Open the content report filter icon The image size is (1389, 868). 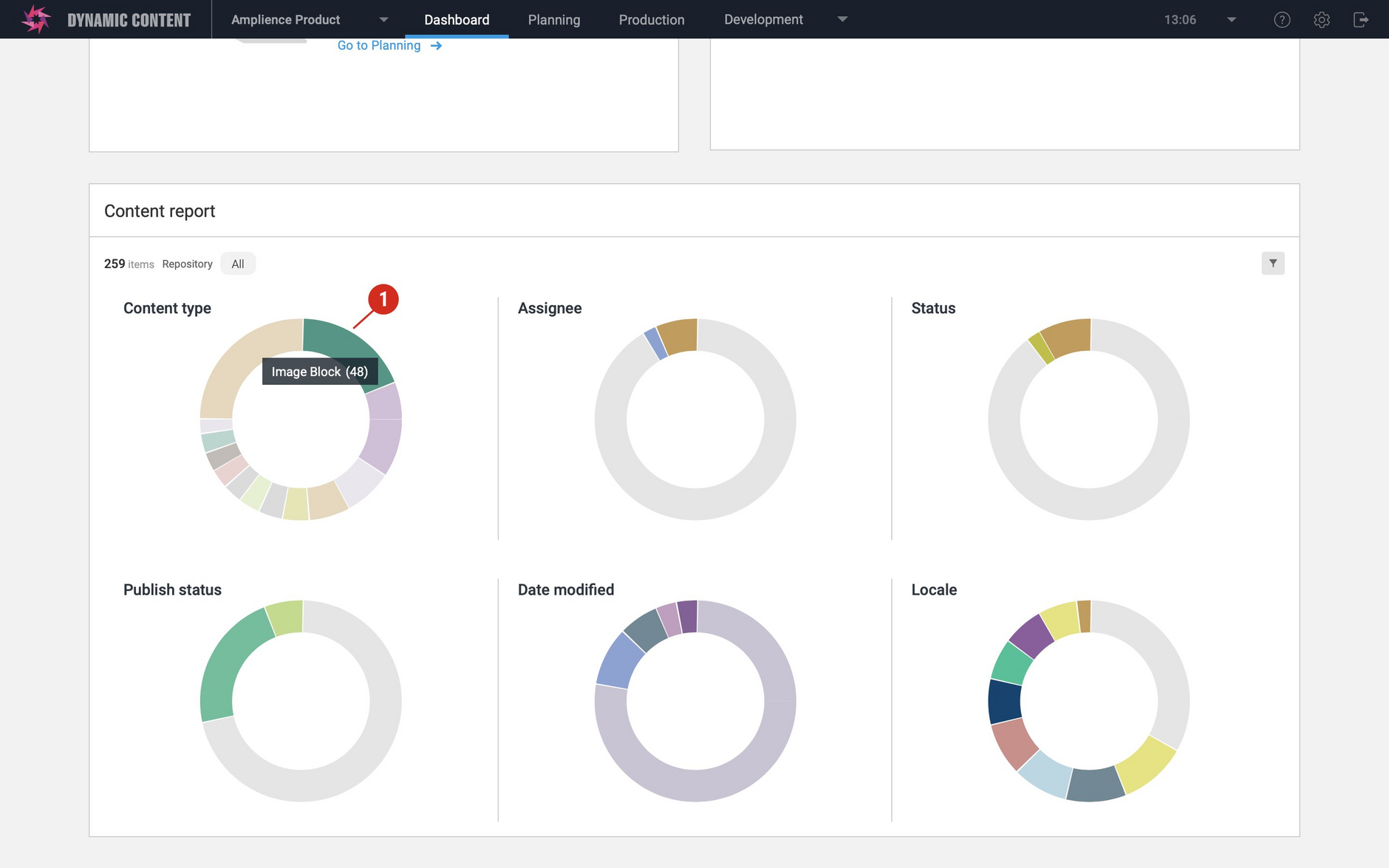pos(1272,263)
